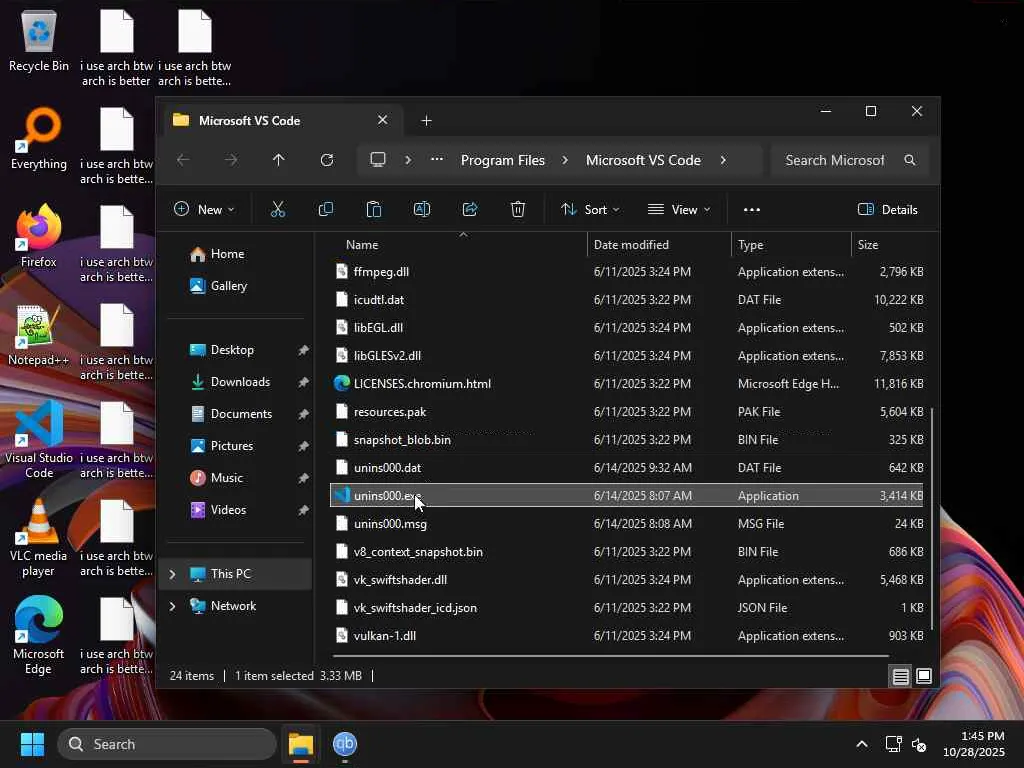Click the Delete trash icon
The image size is (1024, 768).
pos(518,210)
